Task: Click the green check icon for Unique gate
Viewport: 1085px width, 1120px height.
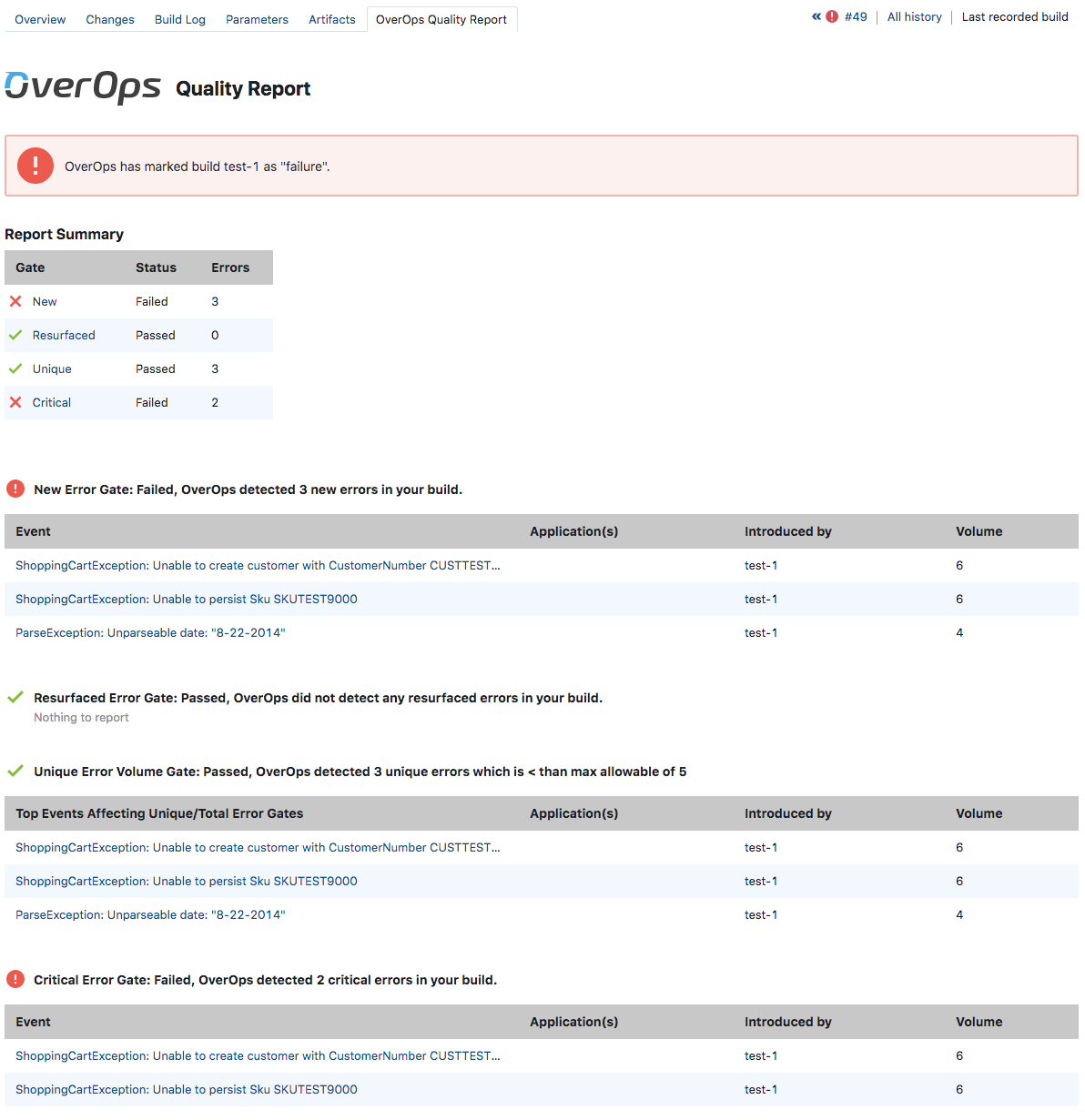Action: 15,368
